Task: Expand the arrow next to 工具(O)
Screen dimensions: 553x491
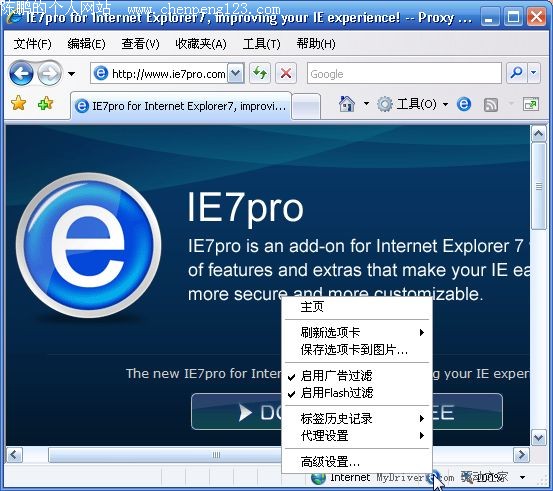Action: [445, 104]
